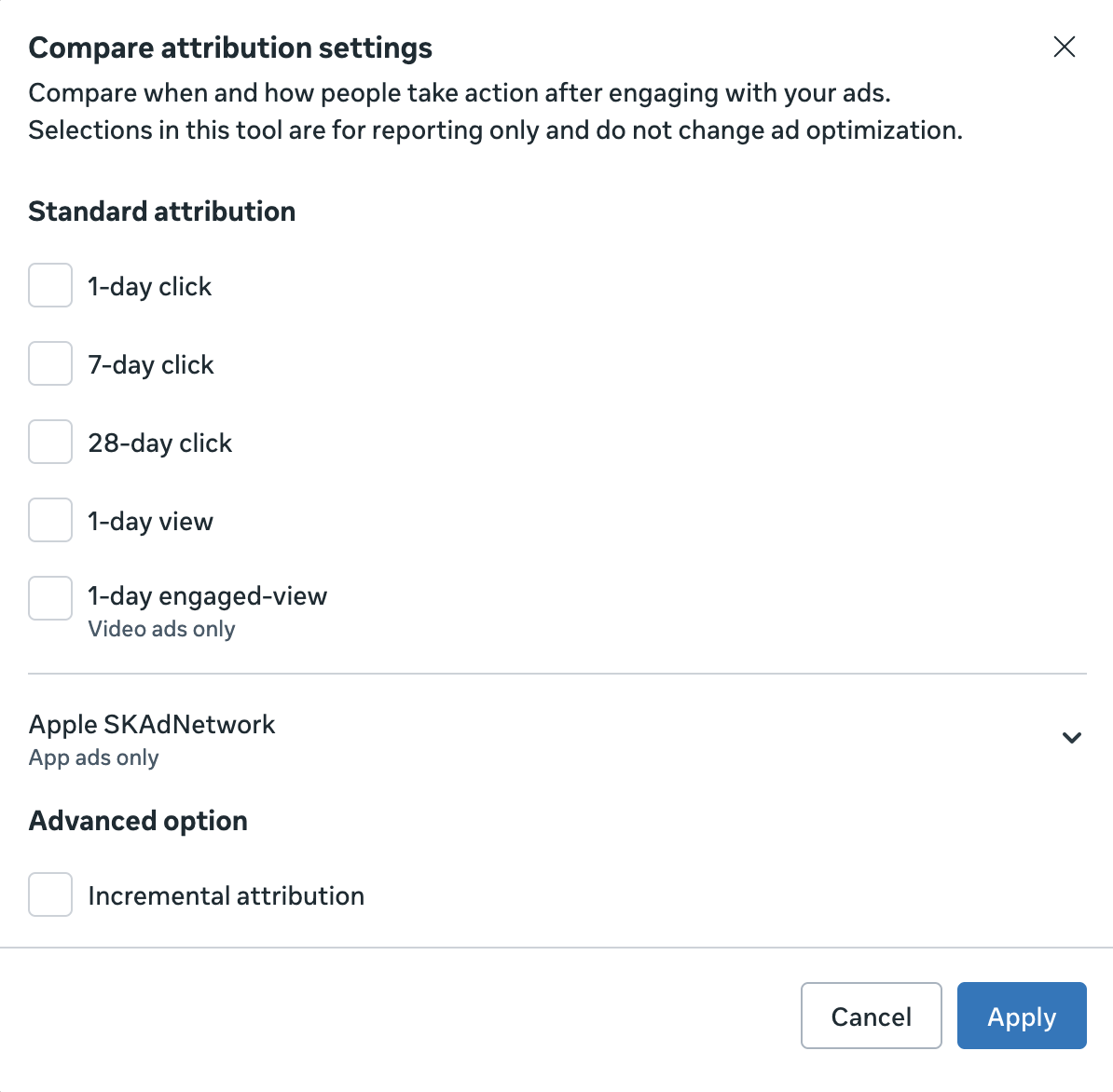
Task: Enable the Incremental attribution checkbox
Action: tap(50, 894)
